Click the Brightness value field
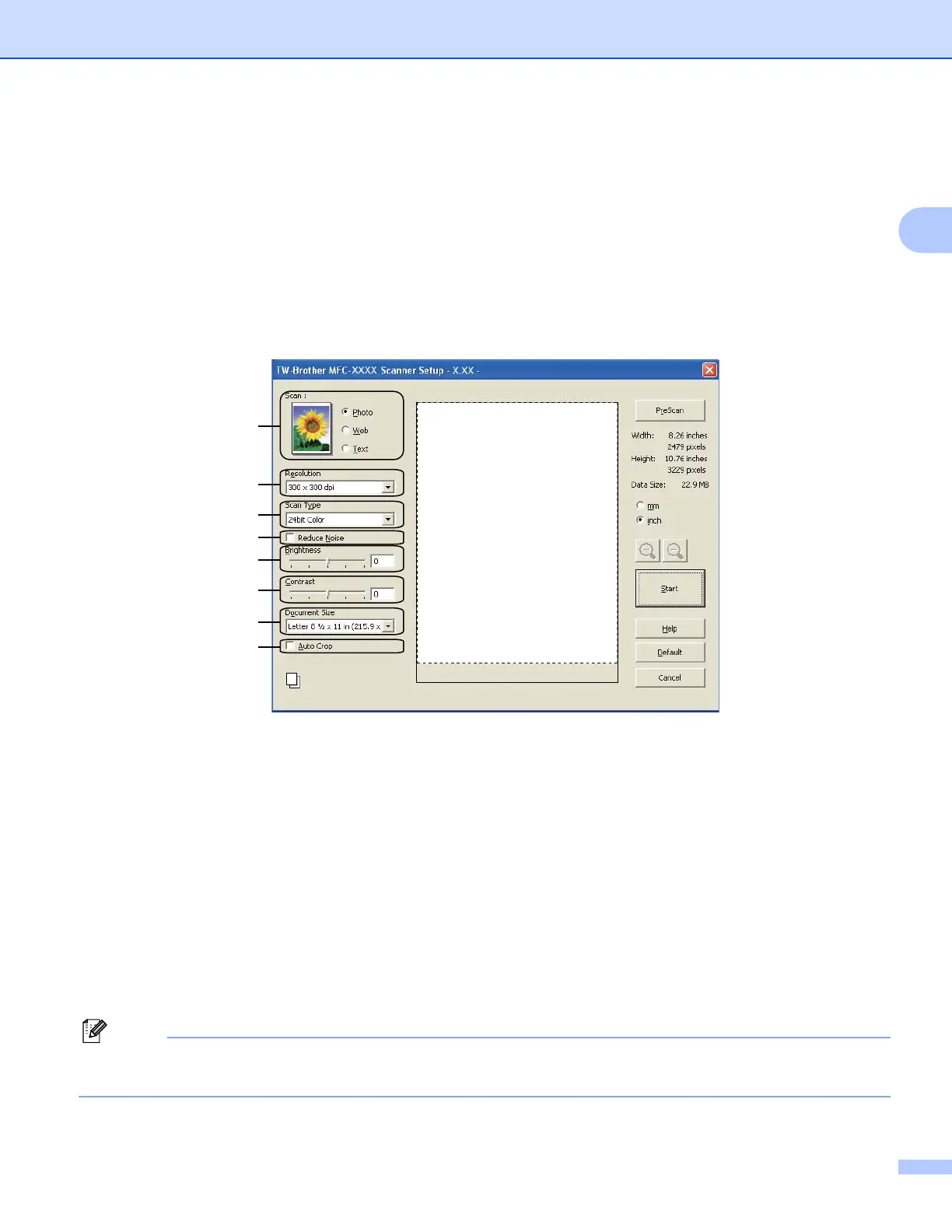This screenshot has height=1232, width=952. (x=382, y=561)
